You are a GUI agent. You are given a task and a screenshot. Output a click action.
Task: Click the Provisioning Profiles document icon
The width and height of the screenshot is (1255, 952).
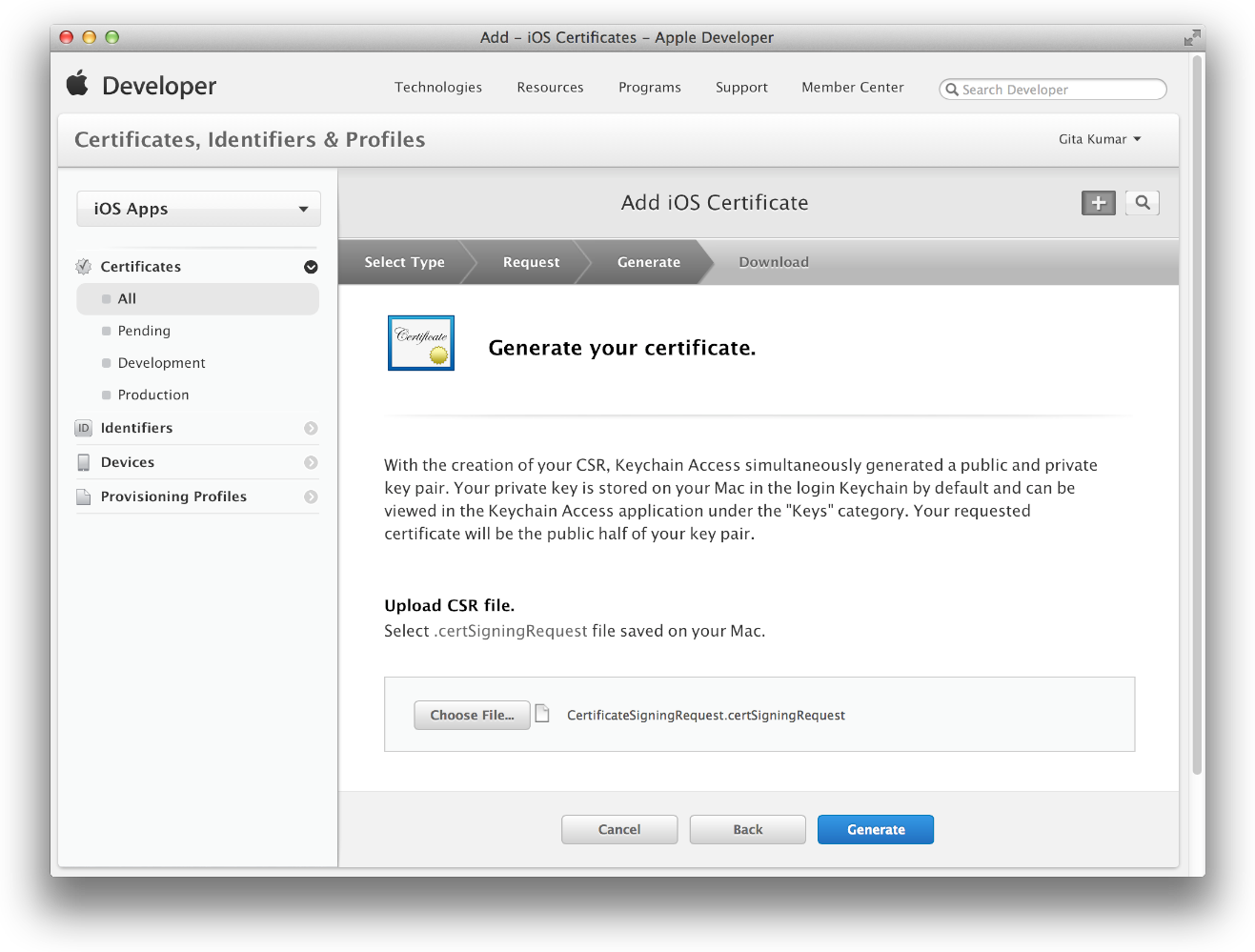pos(84,496)
